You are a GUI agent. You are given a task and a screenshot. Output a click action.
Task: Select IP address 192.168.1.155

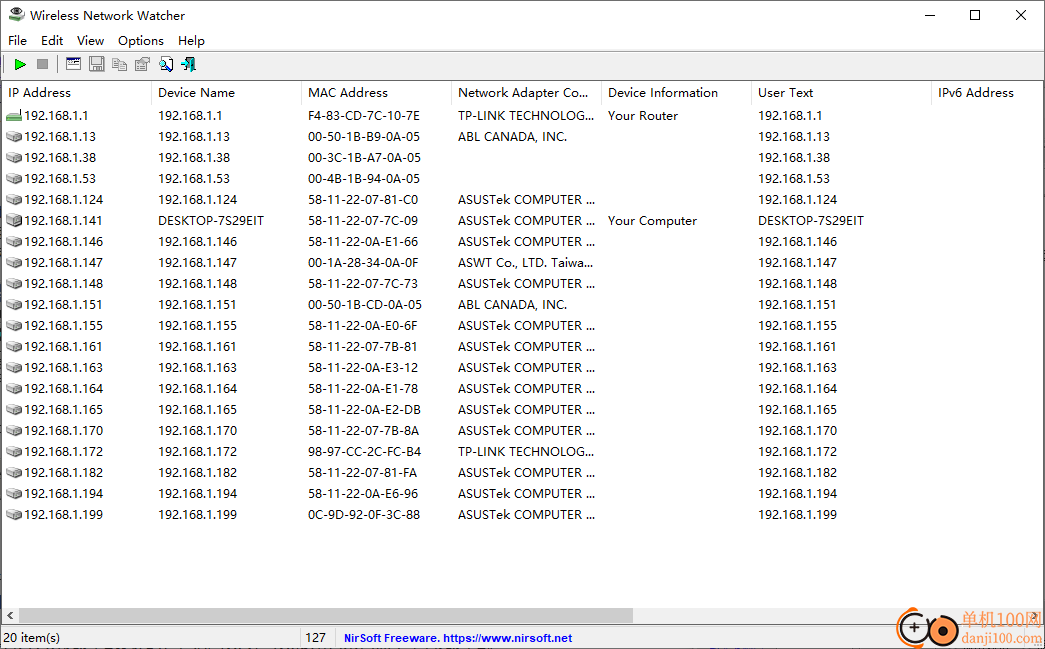tap(64, 326)
